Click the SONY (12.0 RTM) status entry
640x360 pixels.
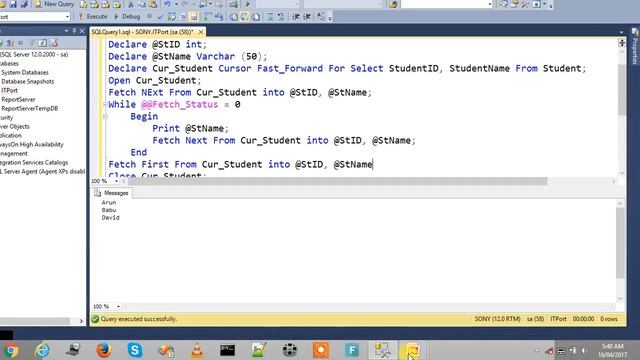[497, 319]
